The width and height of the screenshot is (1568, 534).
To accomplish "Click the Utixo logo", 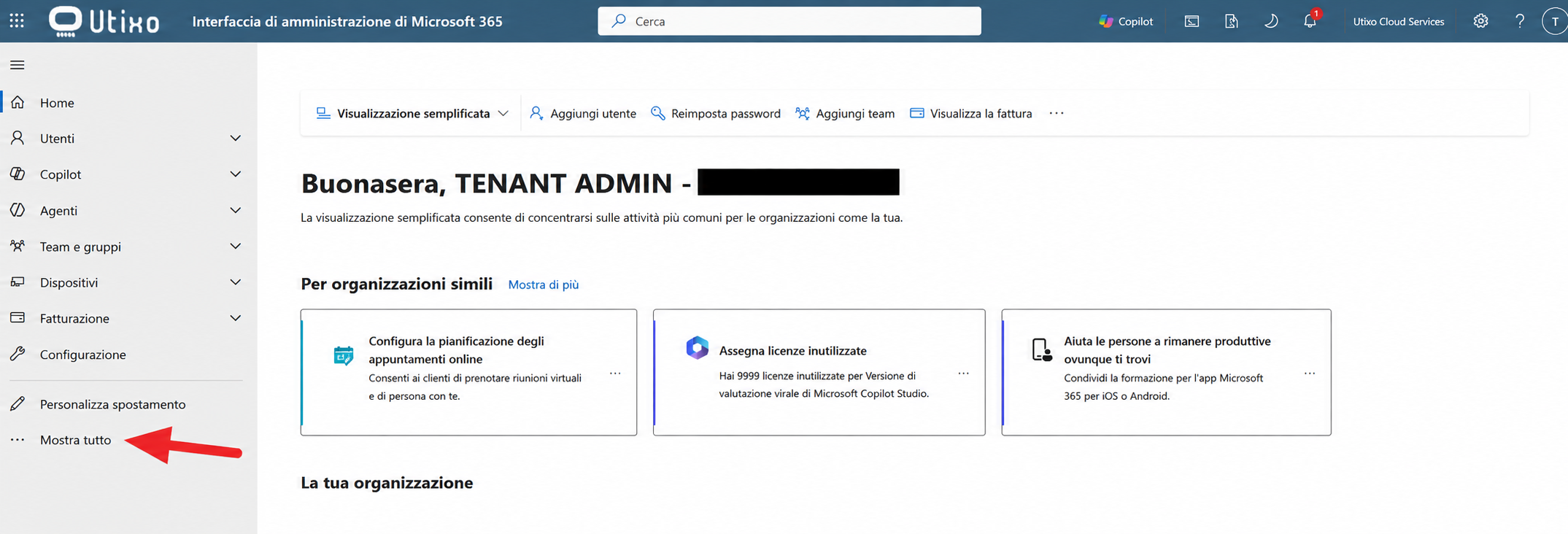I will 104,21.
